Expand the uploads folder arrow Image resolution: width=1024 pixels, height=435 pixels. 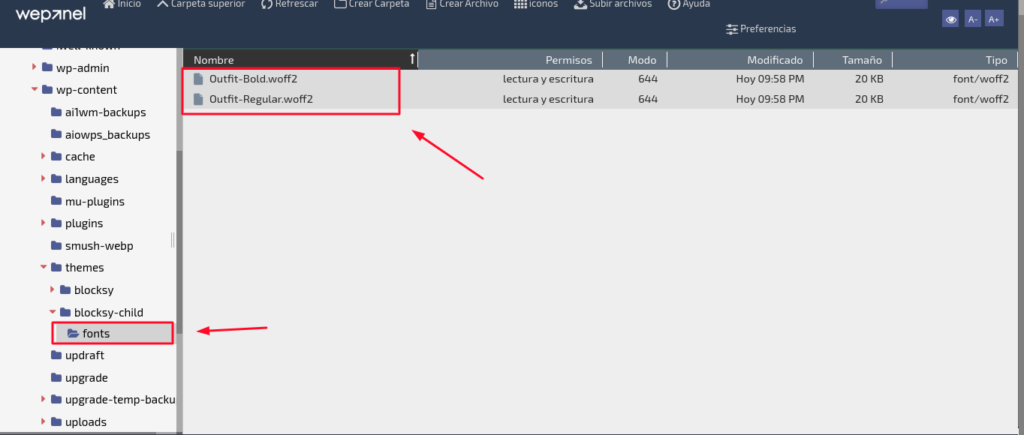point(43,421)
